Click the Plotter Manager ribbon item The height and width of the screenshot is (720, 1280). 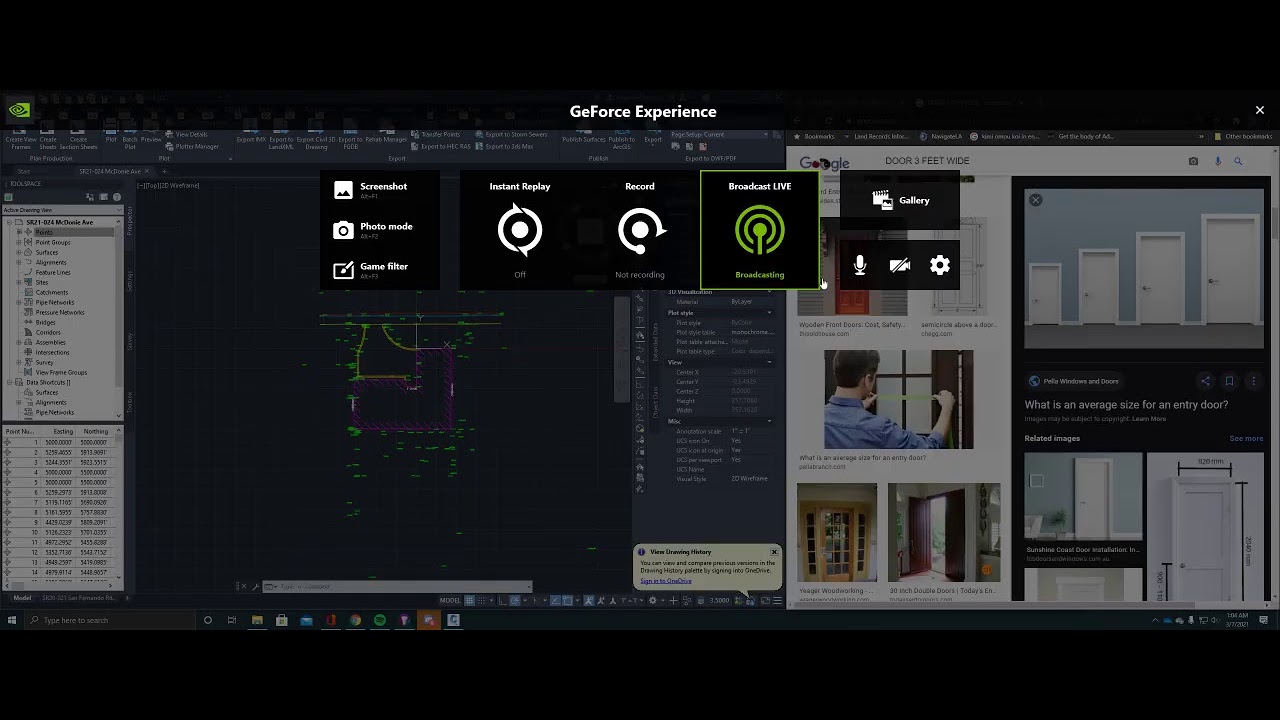(x=192, y=146)
